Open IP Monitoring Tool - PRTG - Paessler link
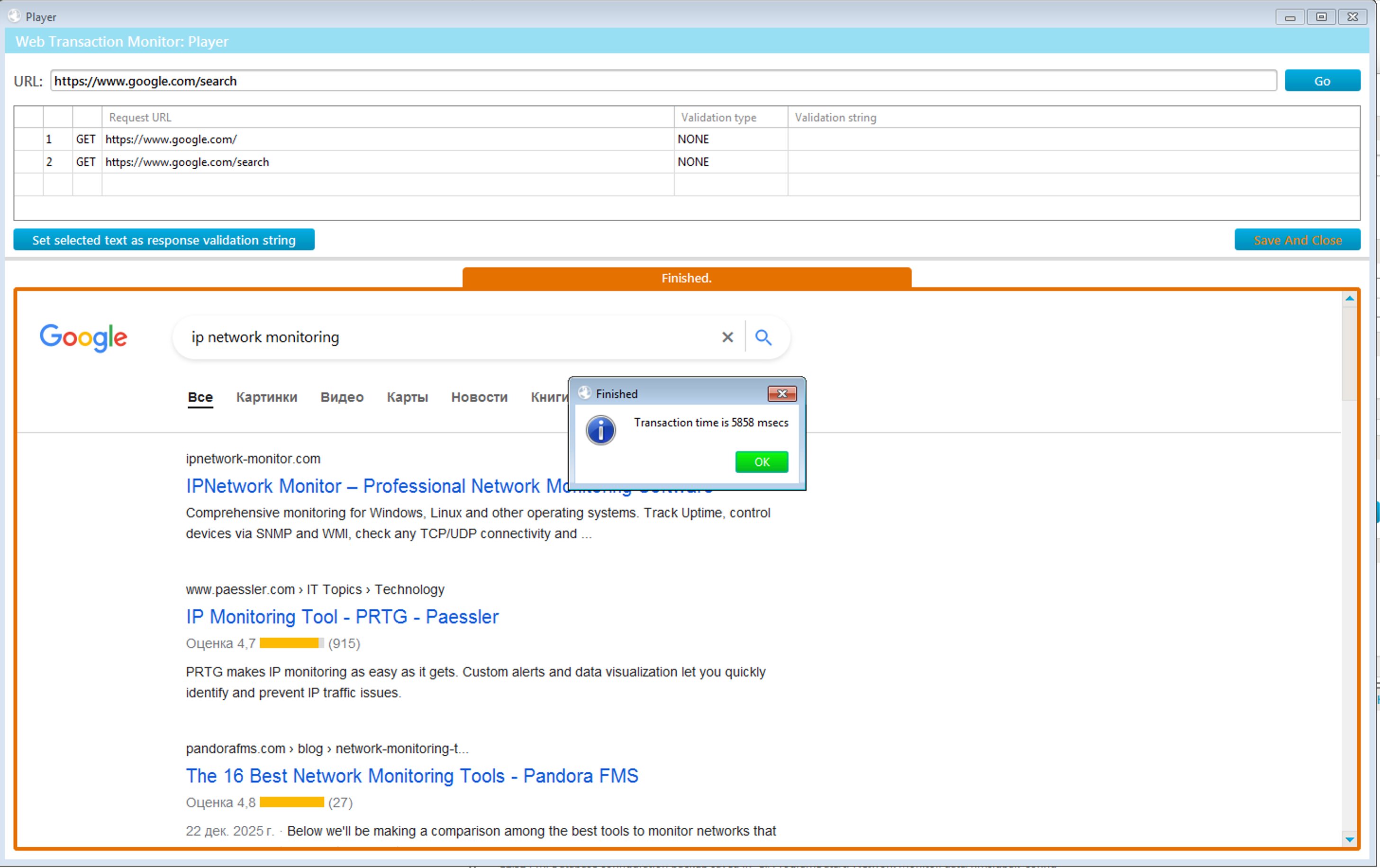The width and height of the screenshot is (1380, 868). 342,616
